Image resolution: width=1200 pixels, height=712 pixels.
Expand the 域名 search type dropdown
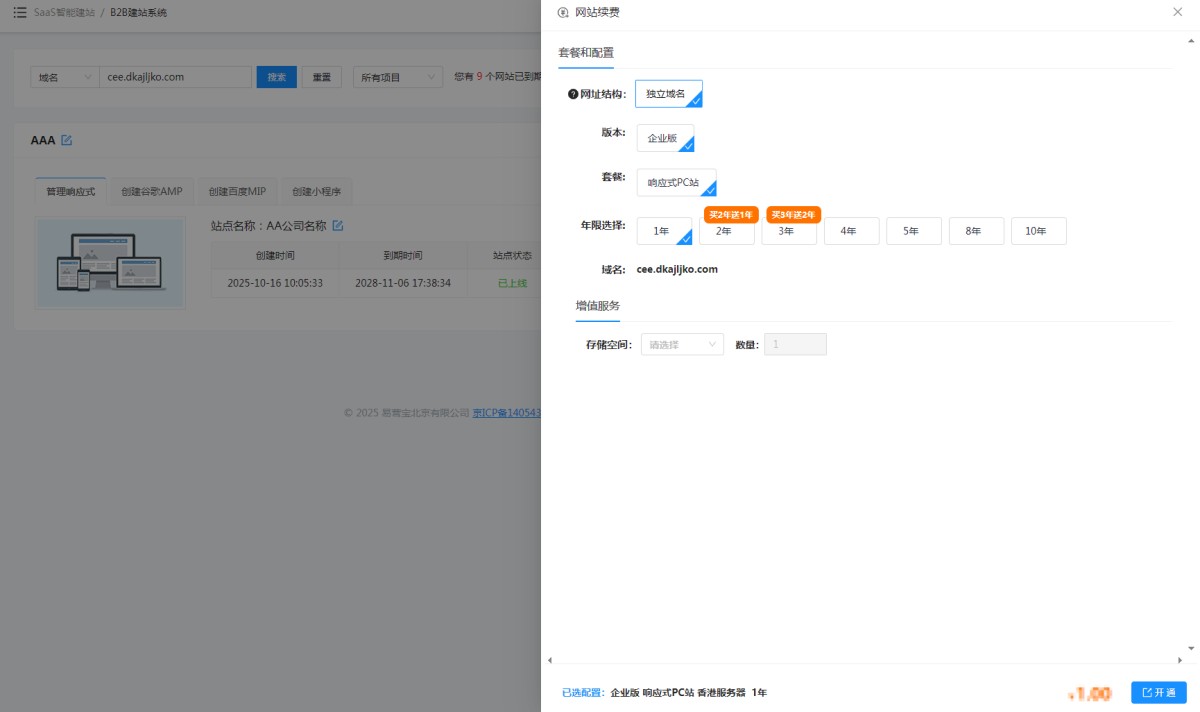click(x=64, y=77)
